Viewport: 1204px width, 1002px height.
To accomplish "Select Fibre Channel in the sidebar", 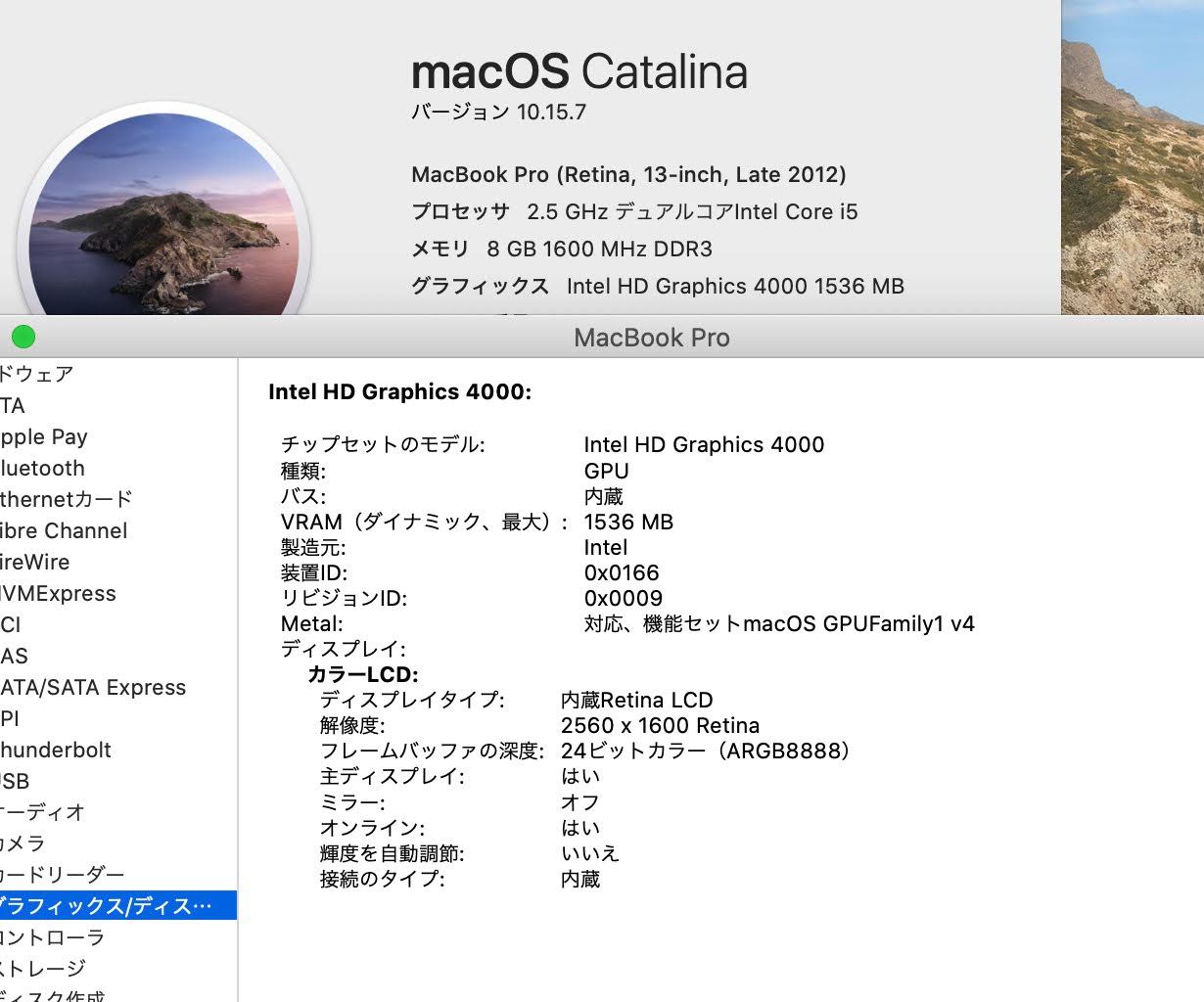I will 64,530.
